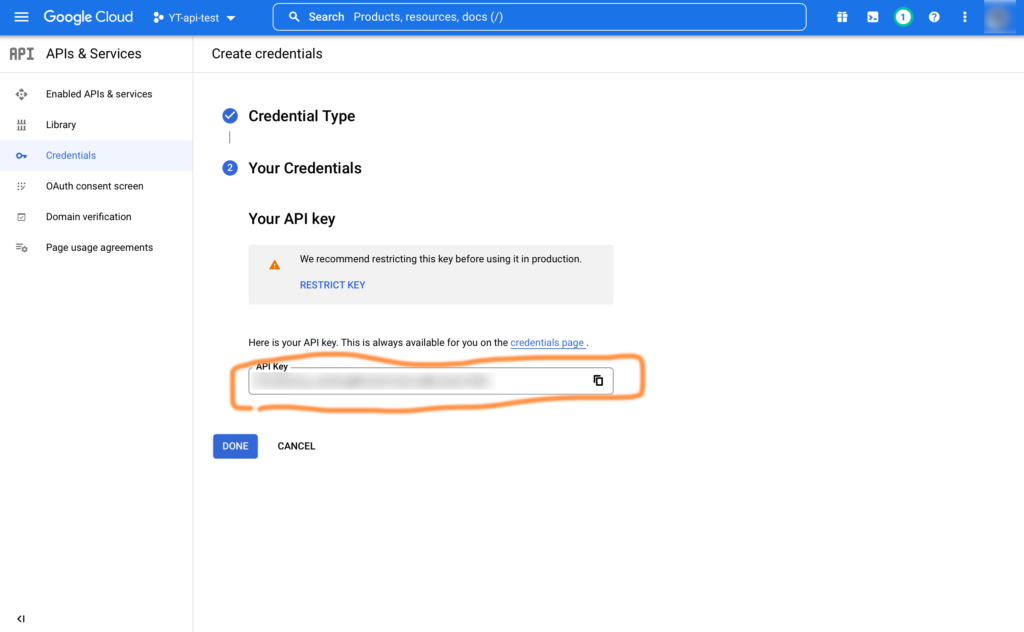Viewport: 1024px width, 632px height.
Task: Open the main navigation hamburger menu
Action: (21, 17)
